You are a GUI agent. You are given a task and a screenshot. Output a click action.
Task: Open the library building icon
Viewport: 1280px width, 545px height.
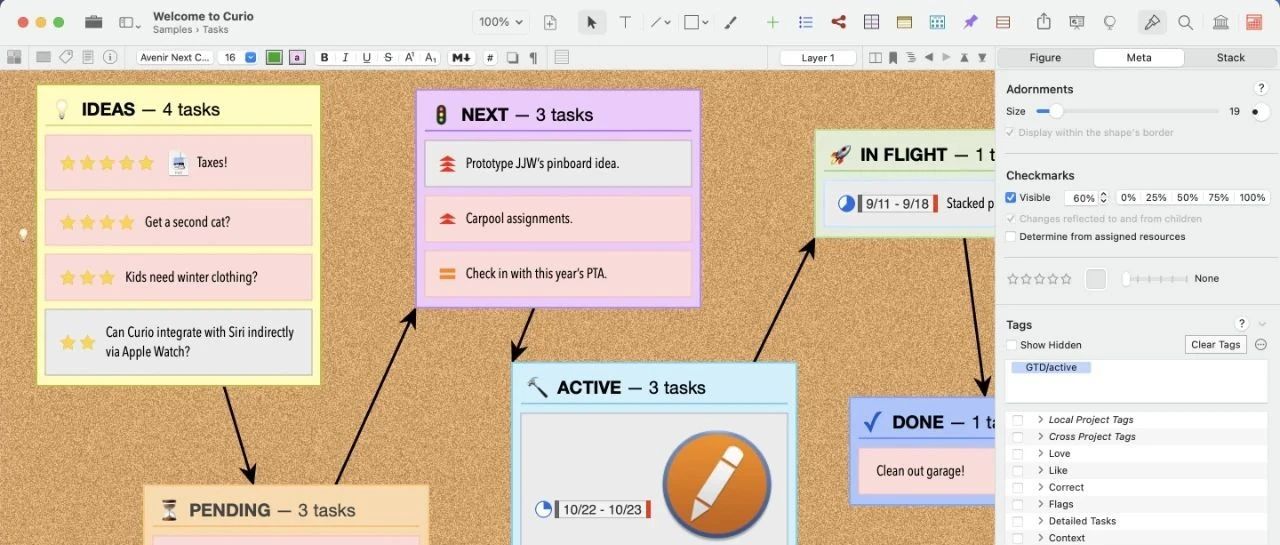pyautogui.click(x=1221, y=22)
